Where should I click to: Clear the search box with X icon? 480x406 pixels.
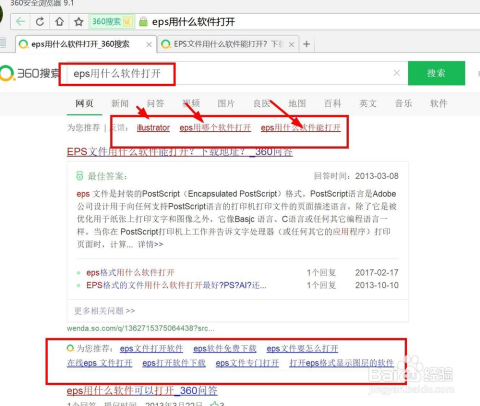[x=396, y=73]
